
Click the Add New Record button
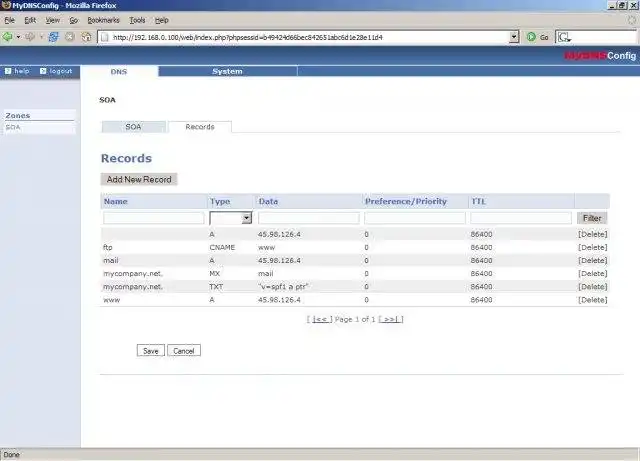pyautogui.click(x=139, y=179)
